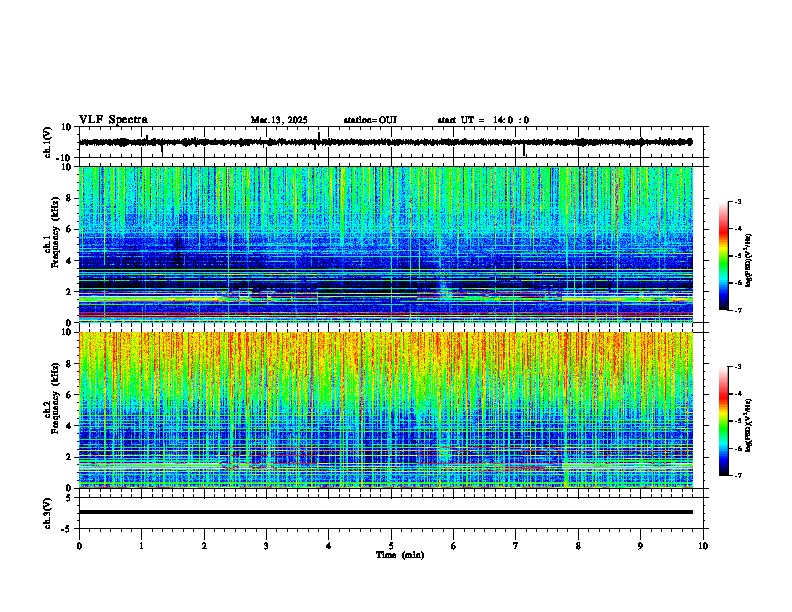Click the time axis tick label '1'
Viewport: 792px width, 612px height.
pyautogui.click(x=141, y=546)
